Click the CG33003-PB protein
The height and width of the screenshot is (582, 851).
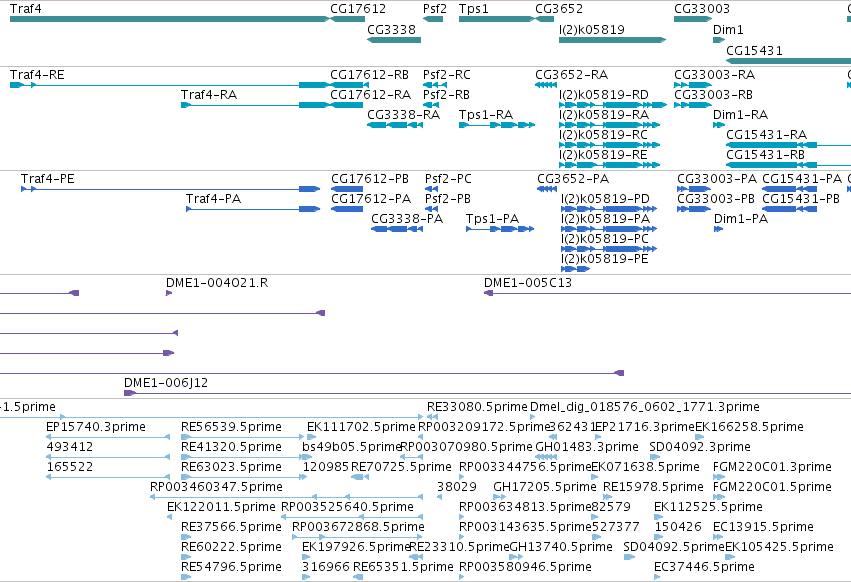pos(694,209)
